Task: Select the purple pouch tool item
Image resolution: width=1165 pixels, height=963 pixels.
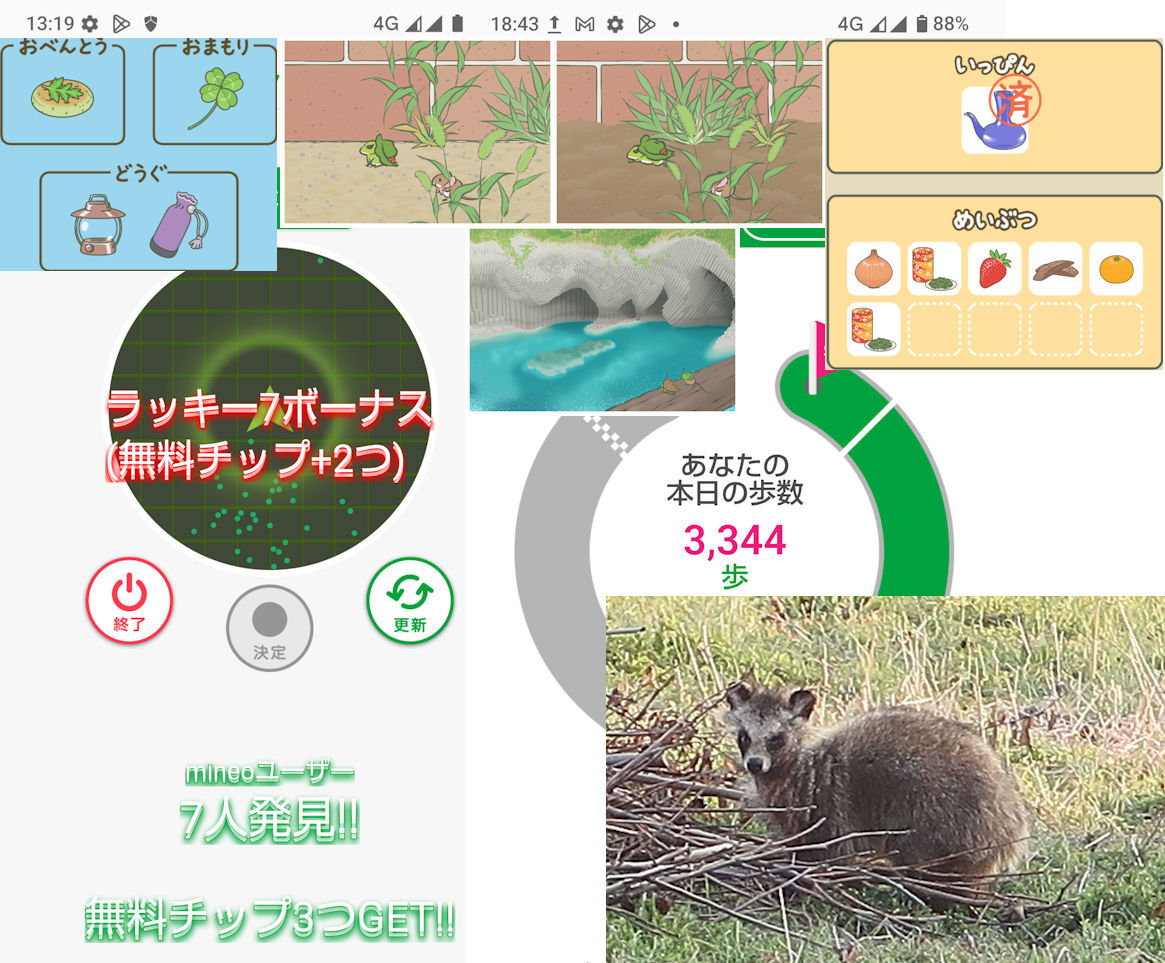Action: (179, 224)
